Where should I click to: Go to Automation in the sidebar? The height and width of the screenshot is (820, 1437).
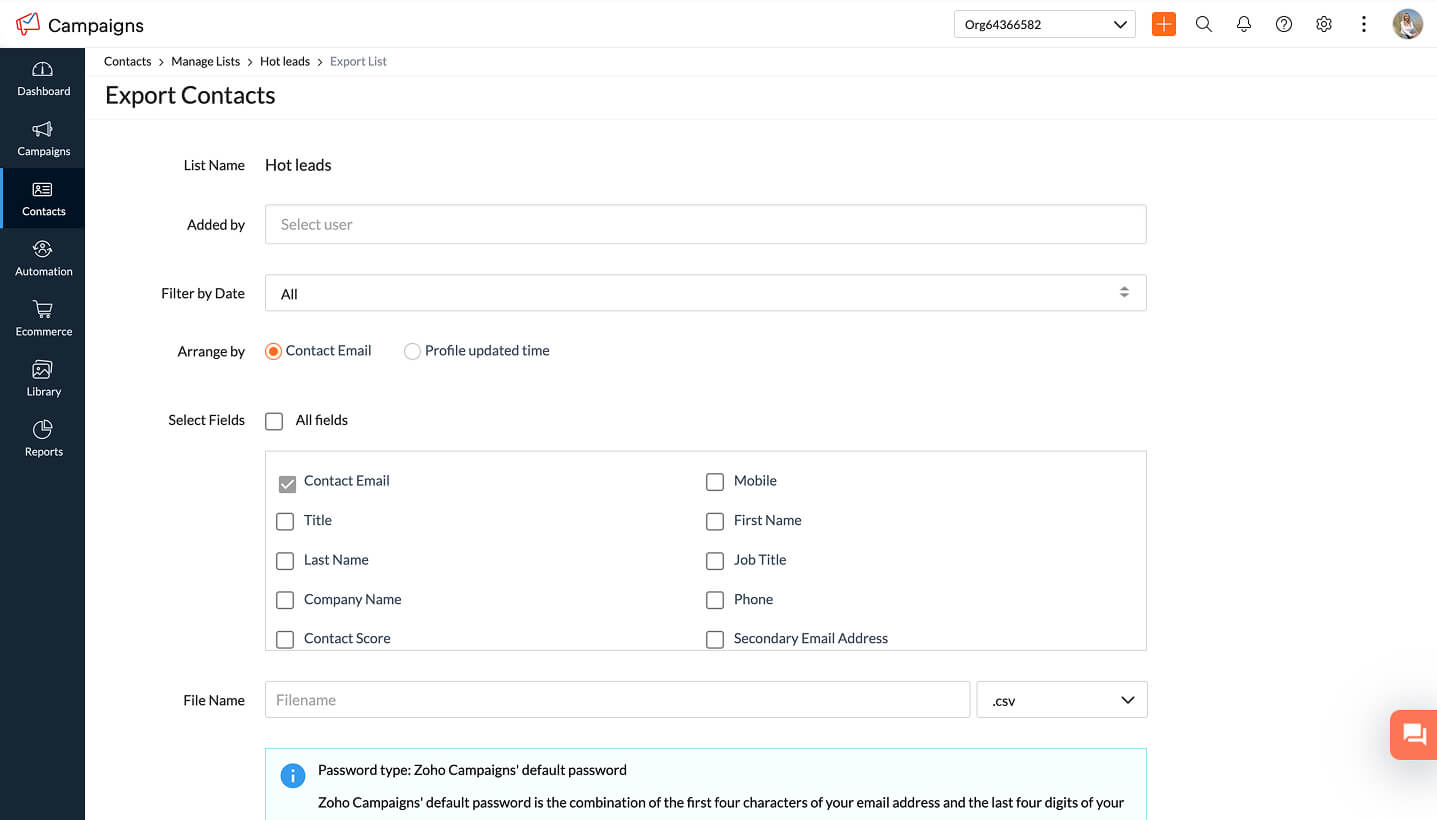[43, 258]
